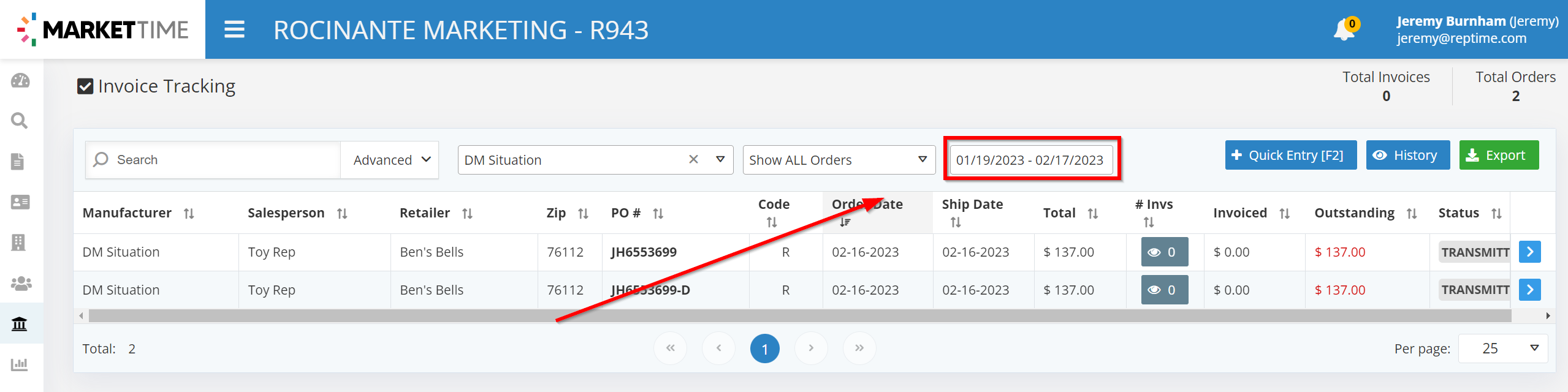Image resolution: width=1568 pixels, height=392 pixels.
Task: Click the MarketTime logo
Action: point(102,29)
